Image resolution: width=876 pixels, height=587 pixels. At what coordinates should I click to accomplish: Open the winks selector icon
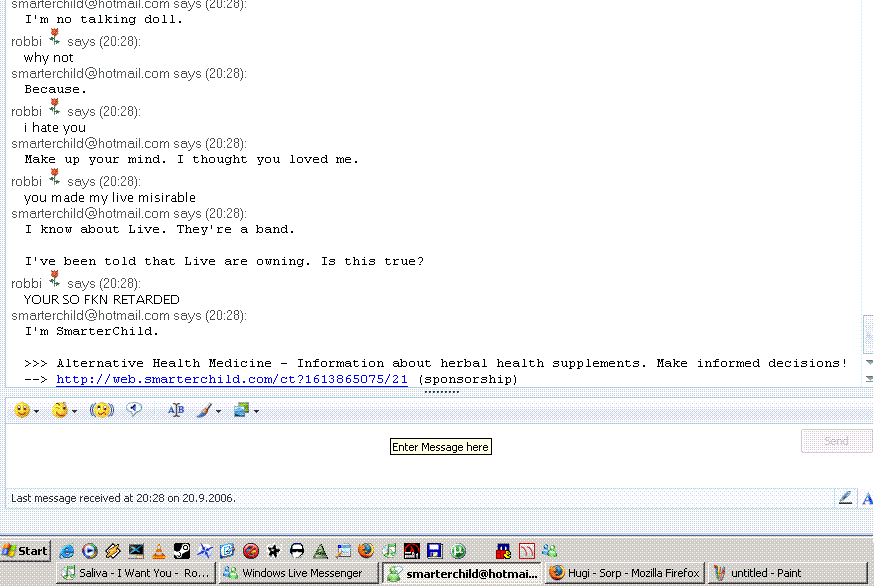(x=60, y=411)
